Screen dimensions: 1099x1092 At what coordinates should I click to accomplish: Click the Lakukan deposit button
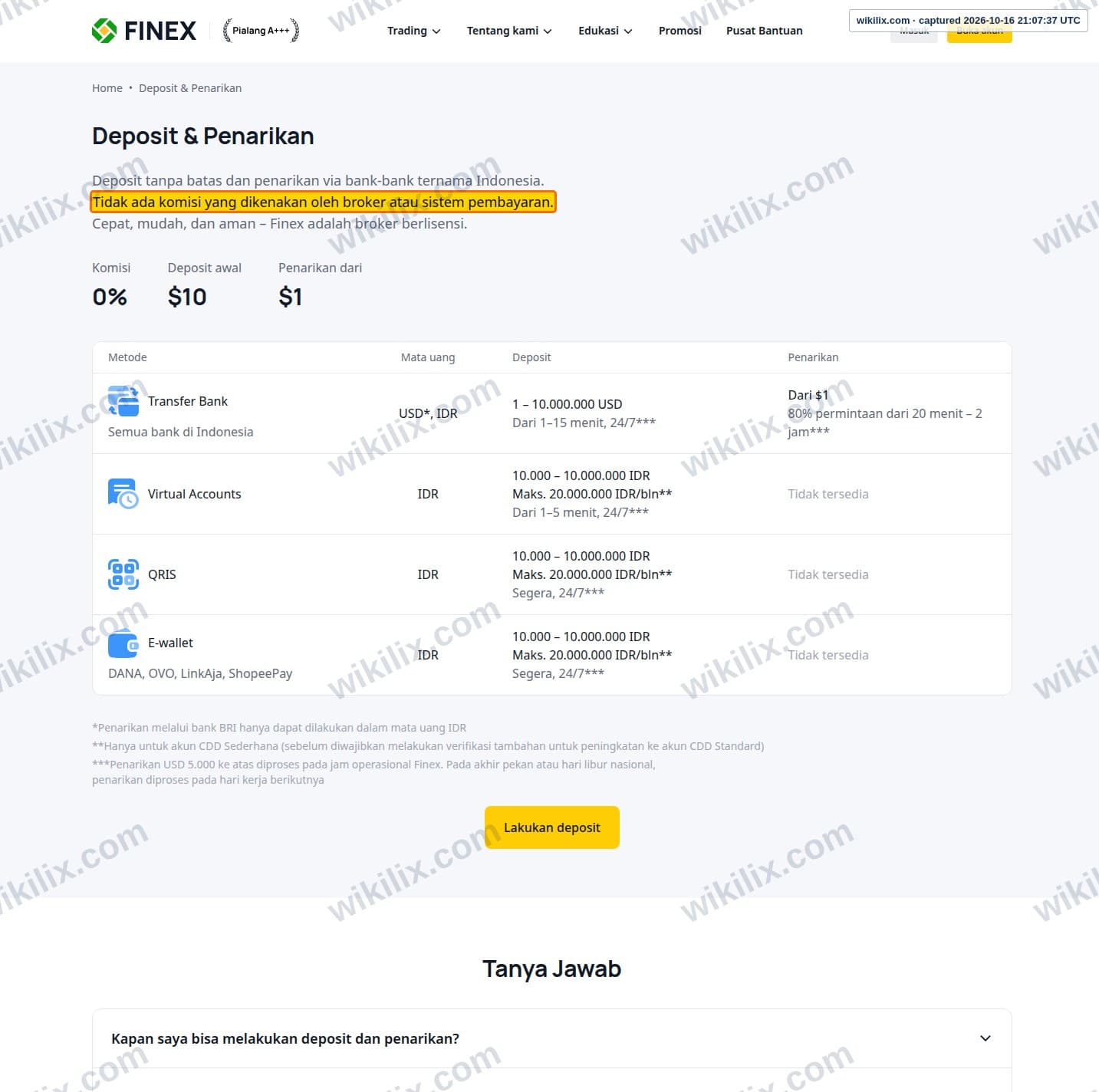pos(552,827)
